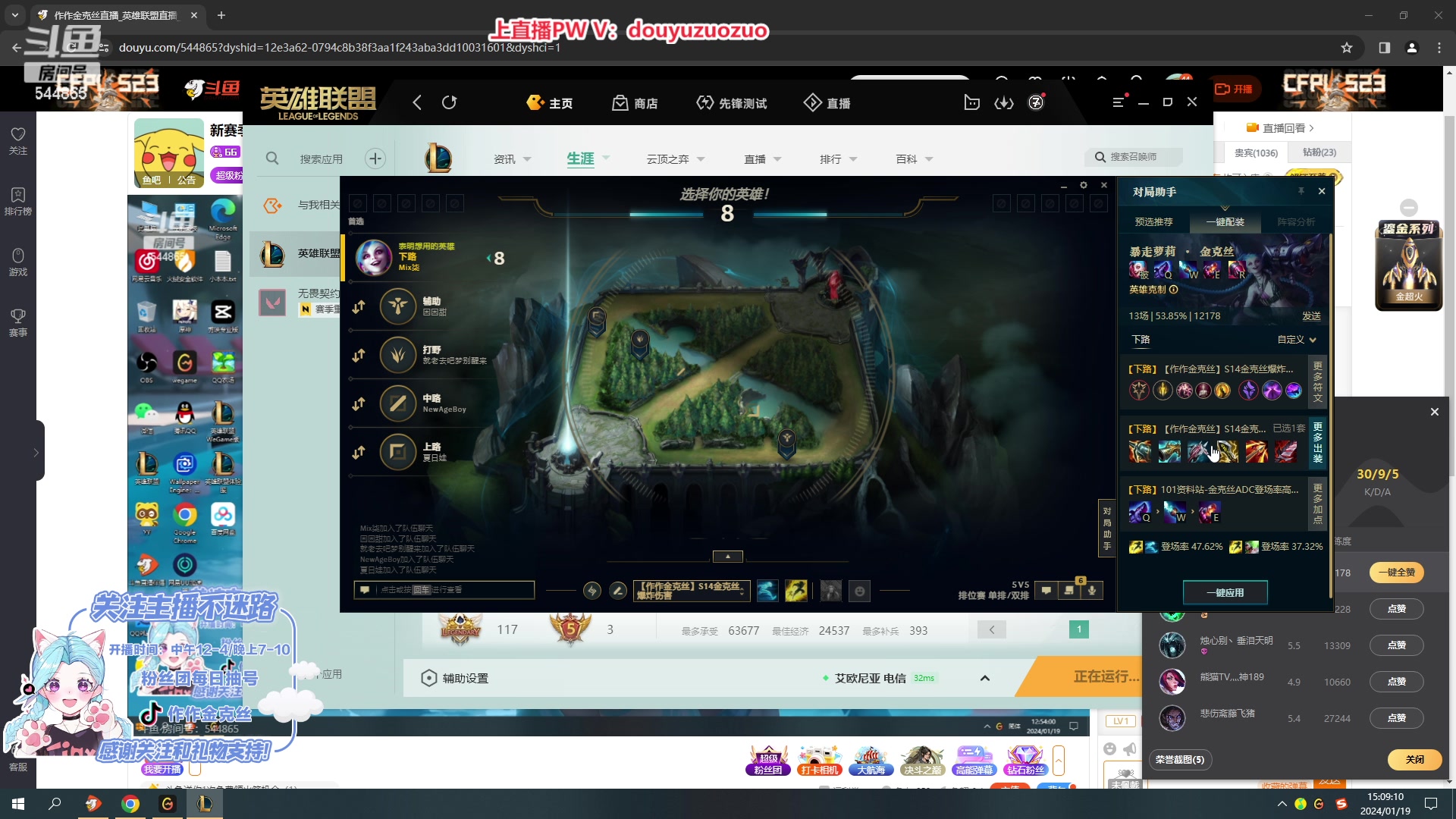Open the skin/ward selection icon
This screenshot has width=1456, height=819.
(x=830, y=591)
